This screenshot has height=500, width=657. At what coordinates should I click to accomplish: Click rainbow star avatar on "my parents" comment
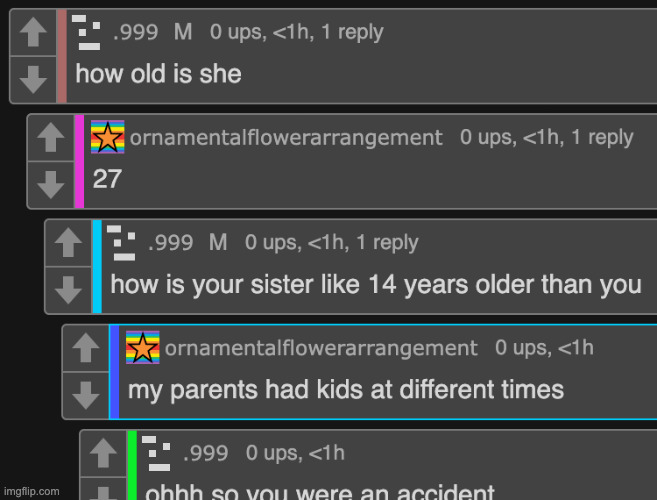click(143, 347)
